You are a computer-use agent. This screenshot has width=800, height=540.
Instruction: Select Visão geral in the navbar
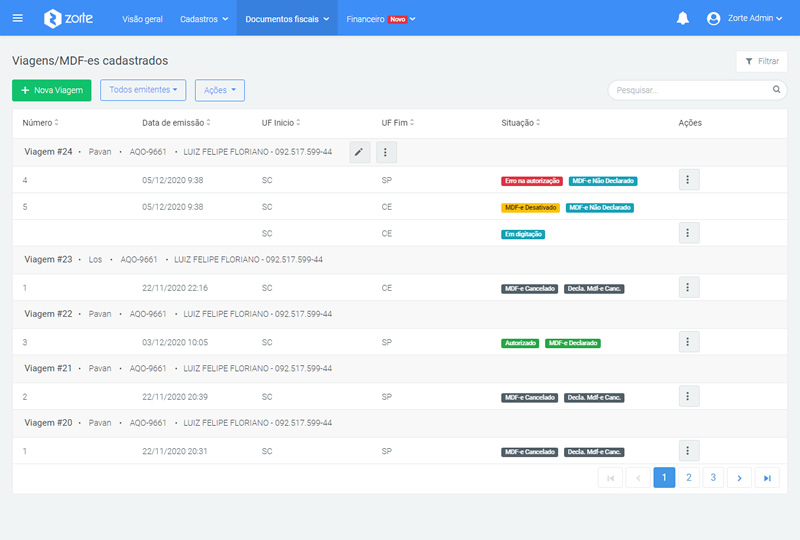[x=144, y=18]
